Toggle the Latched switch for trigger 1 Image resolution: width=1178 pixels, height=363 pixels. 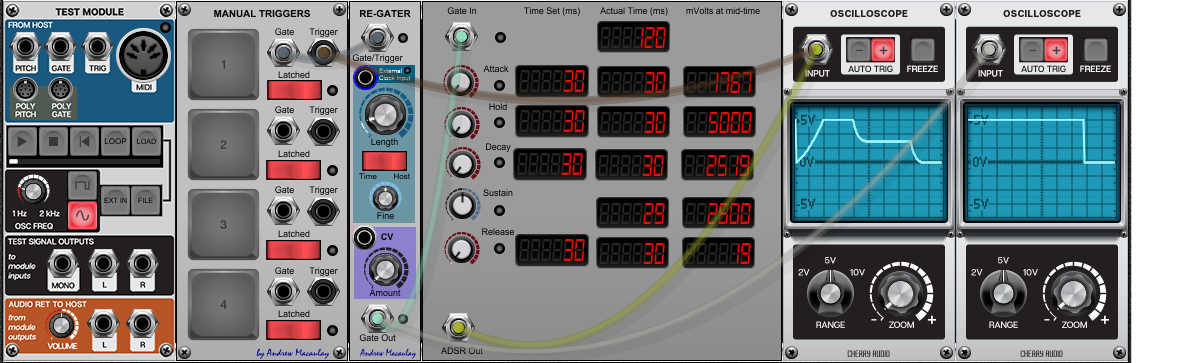click(x=294, y=90)
